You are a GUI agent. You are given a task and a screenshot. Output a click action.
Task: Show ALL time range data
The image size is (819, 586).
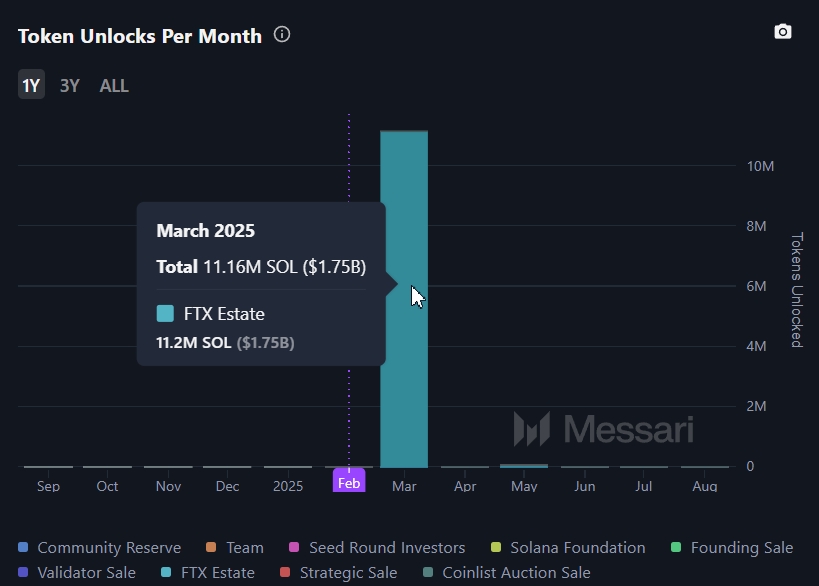[x=114, y=86]
